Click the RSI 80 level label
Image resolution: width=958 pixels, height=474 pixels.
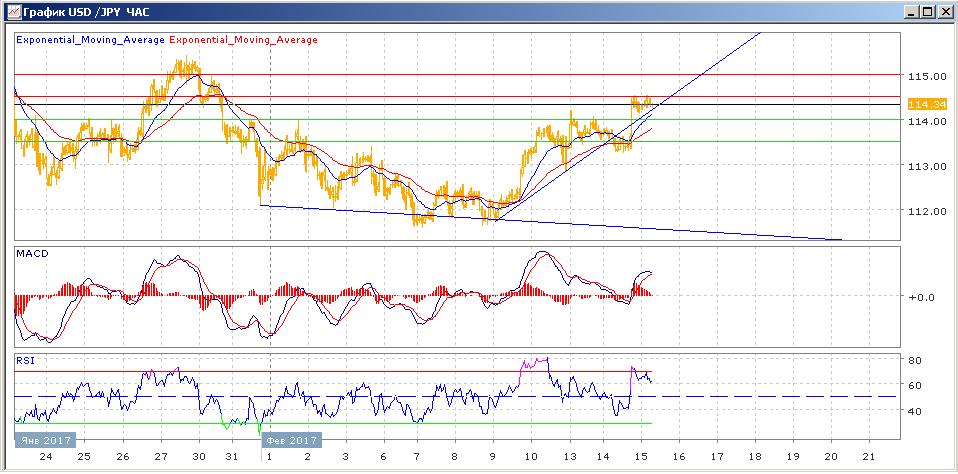913,360
